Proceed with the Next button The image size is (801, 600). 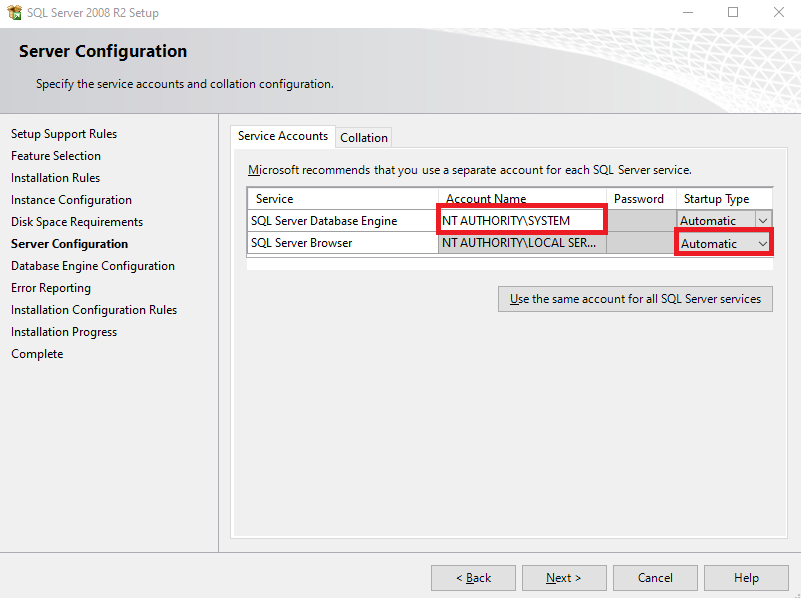point(564,578)
